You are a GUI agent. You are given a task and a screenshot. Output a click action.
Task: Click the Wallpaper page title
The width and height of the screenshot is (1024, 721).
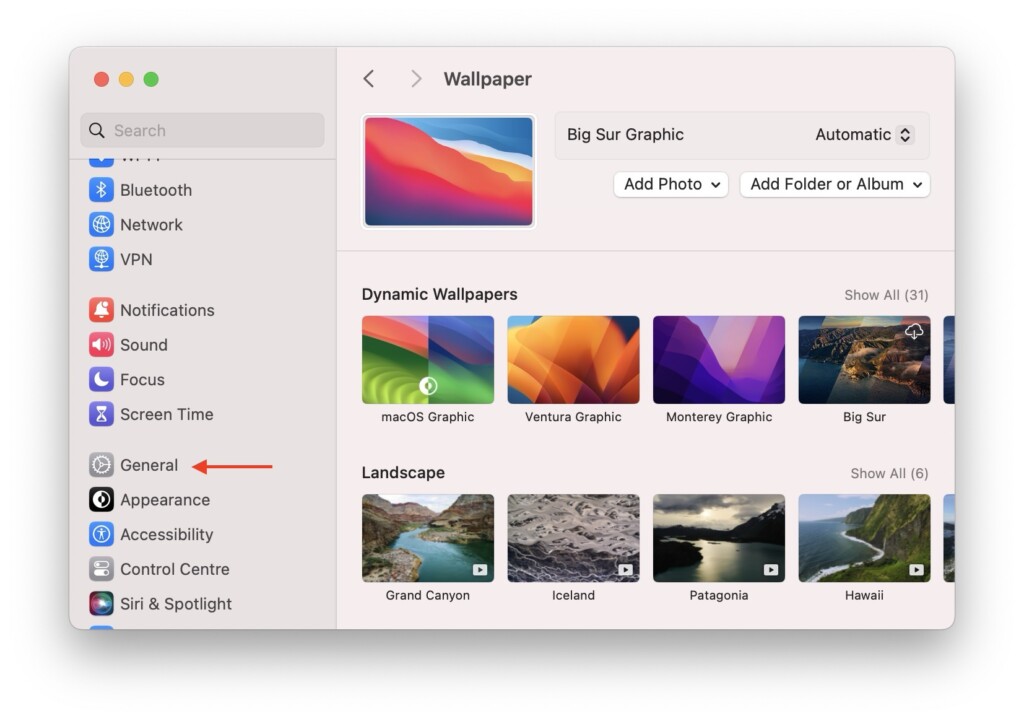click(x=488, y=79)
